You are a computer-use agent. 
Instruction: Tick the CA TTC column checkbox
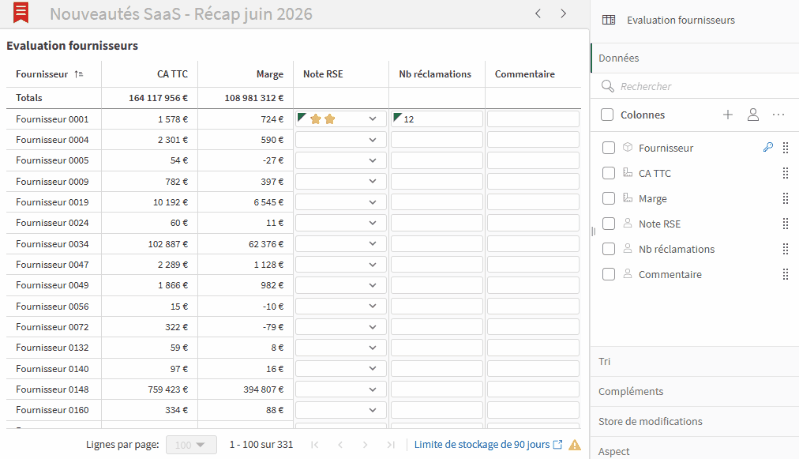(608, 173)
